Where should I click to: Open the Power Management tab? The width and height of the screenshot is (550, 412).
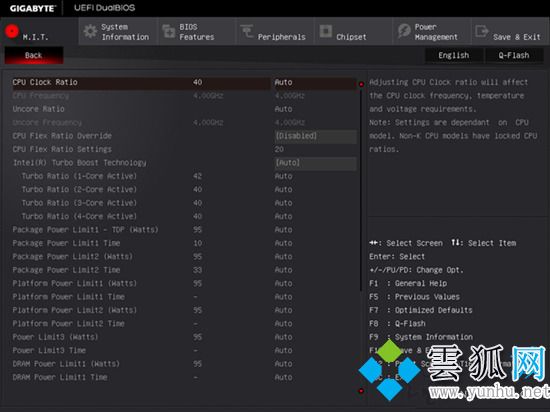pos(432,32)
